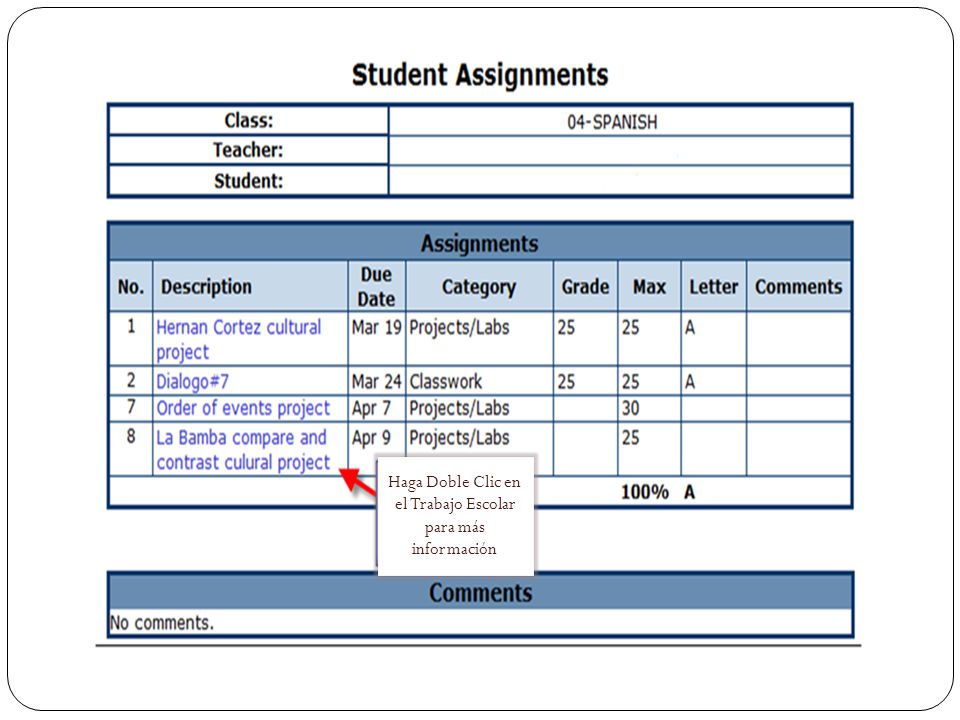960x720 pixels.
Task: Click Projects/Labs in the Order of events row
Action: [x=459, y=408]
